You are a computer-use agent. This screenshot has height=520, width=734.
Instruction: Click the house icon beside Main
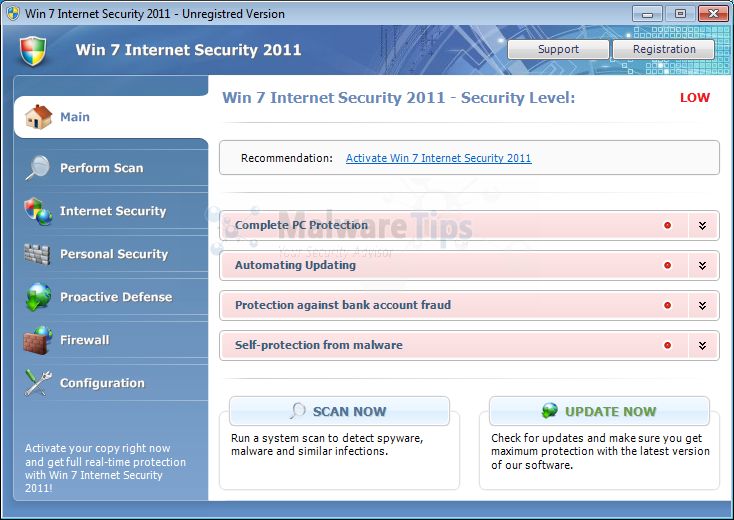coord(38,117)
